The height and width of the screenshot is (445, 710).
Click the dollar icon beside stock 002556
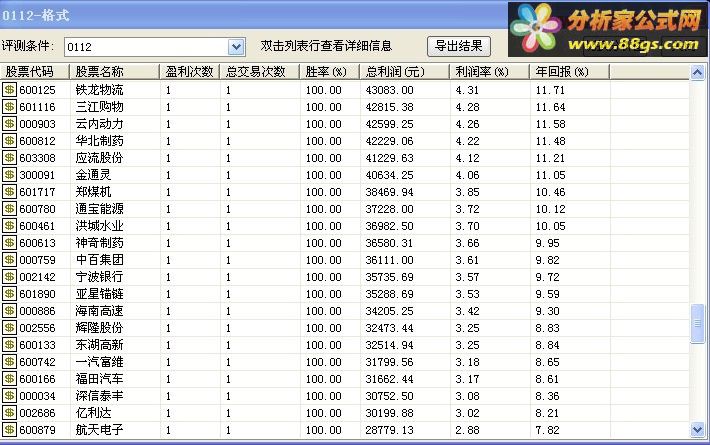click(x=9, y=328)
